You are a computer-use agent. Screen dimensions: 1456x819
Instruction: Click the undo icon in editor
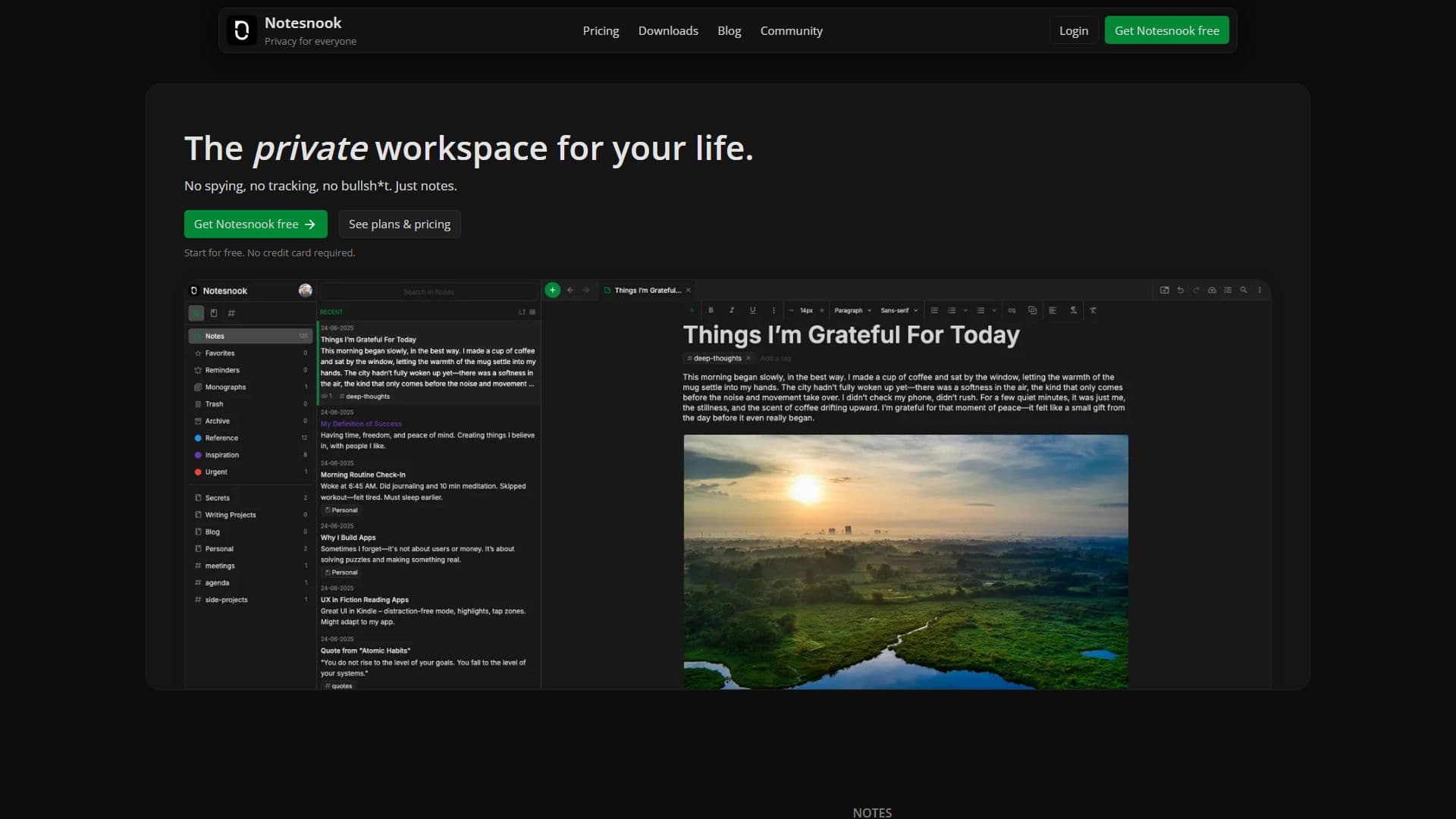[1181, 290]
